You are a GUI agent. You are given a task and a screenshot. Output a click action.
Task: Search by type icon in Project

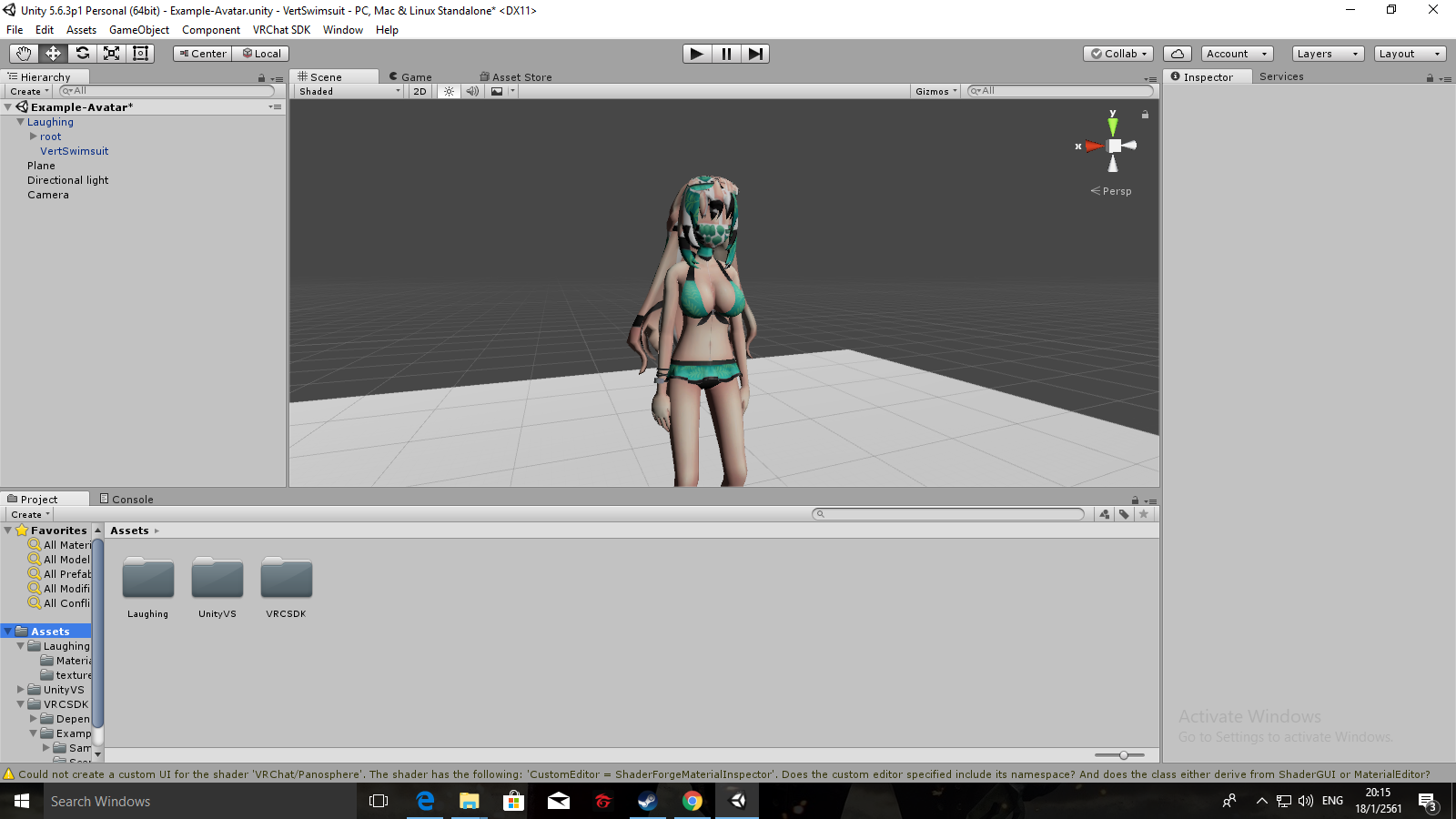[x=1105, y=514]
